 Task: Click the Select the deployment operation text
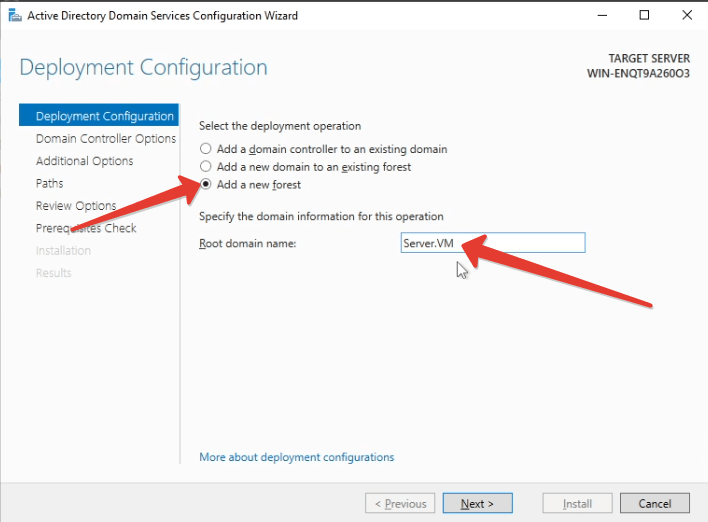tap(280, 126)
